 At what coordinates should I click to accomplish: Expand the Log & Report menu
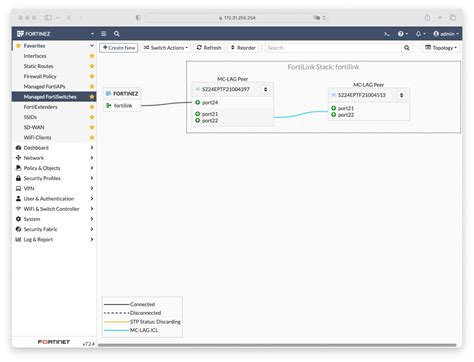tap(54, 239)
